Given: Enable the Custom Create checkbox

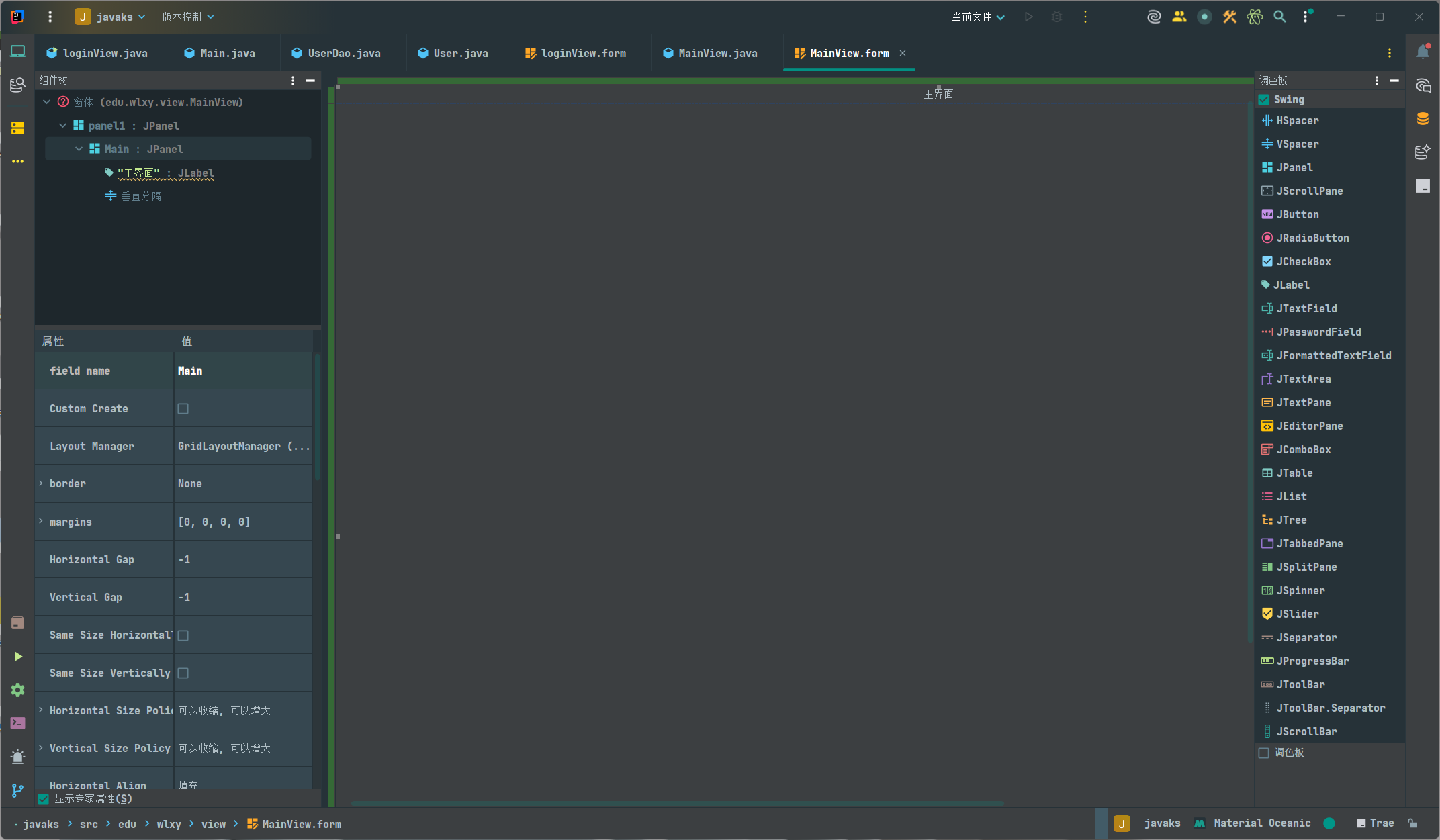Looking at the screenshot, I should [183, 408].
